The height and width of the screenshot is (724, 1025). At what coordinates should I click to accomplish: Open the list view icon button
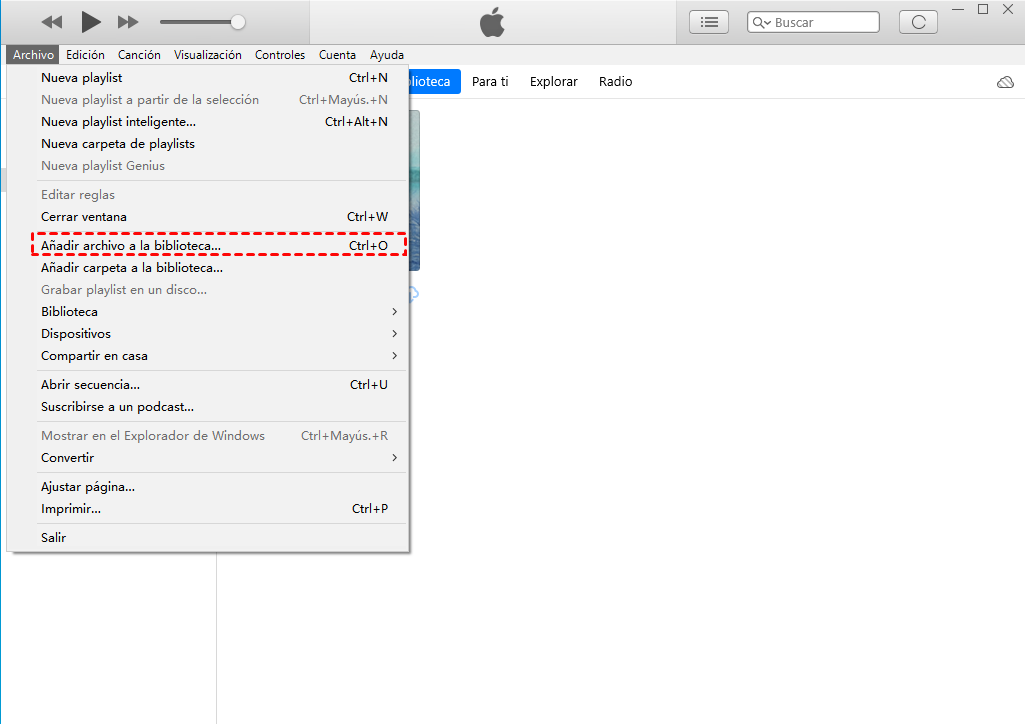click(710, 22)
